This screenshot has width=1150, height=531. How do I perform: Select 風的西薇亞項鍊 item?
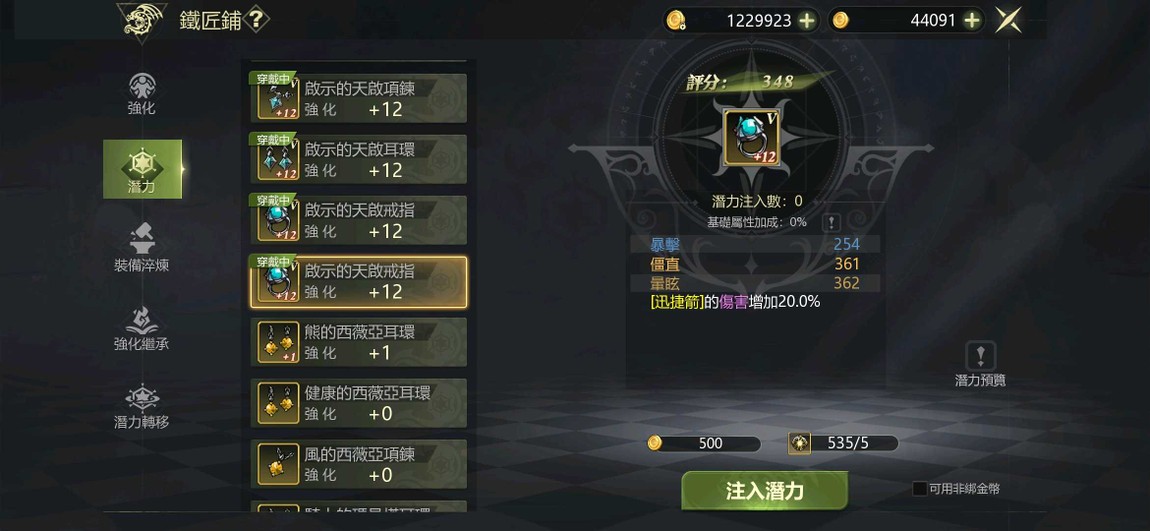point(359,464)
